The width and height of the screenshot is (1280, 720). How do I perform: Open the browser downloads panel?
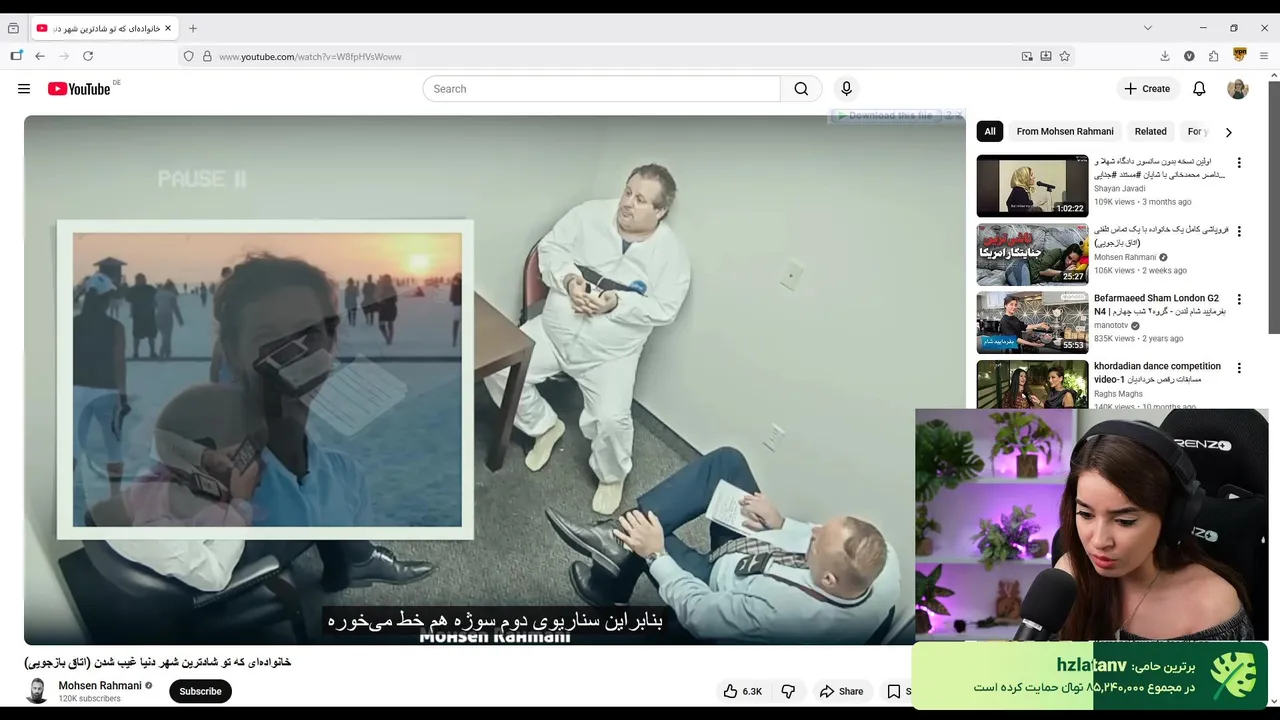[x=1165, y=56]
